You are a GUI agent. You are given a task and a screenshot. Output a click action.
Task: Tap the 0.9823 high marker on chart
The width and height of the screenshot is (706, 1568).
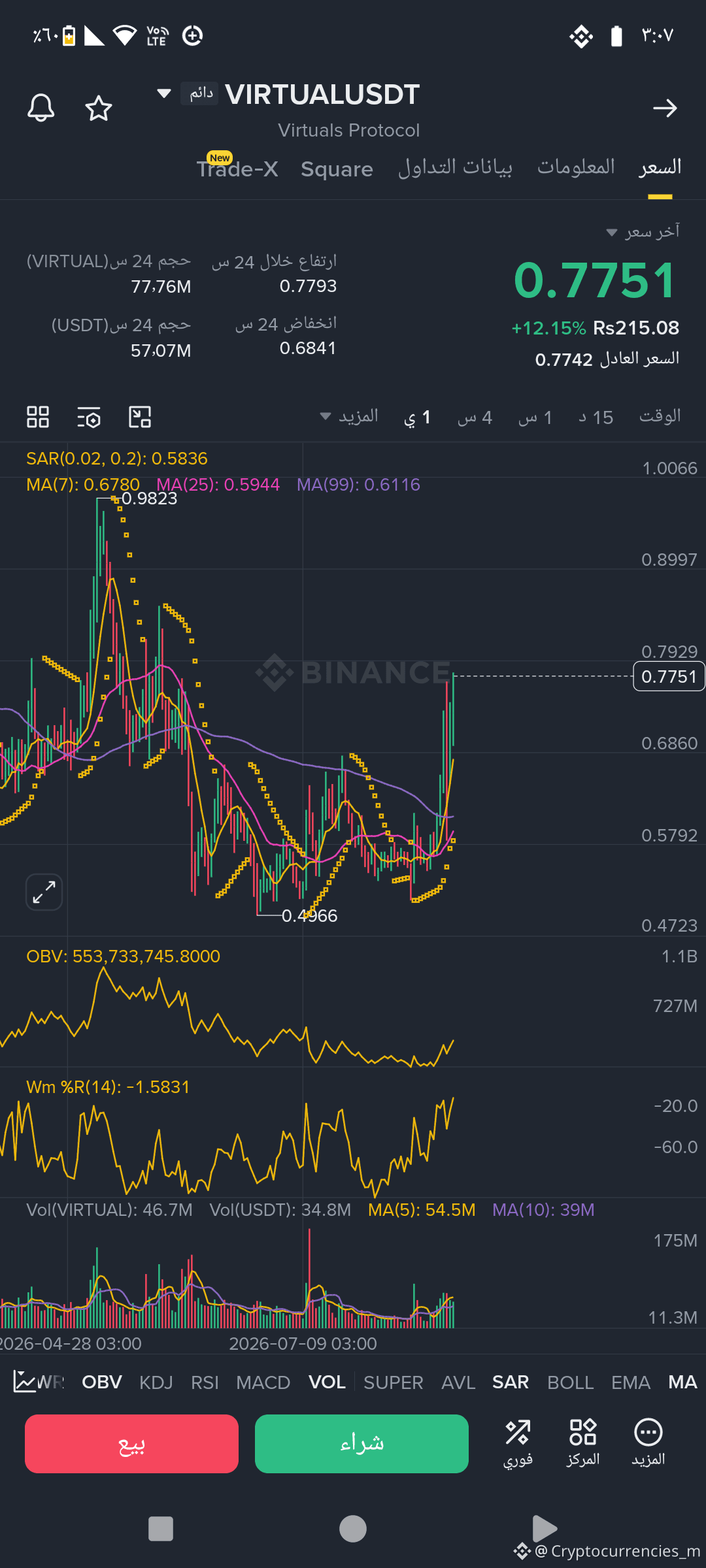click(149, 498)
